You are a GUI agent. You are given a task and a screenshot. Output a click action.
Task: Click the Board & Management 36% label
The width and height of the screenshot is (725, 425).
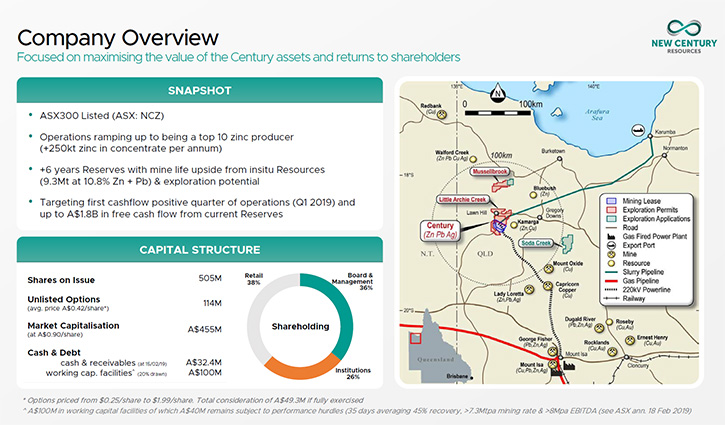pyautogui.click(x=352, y=281)
